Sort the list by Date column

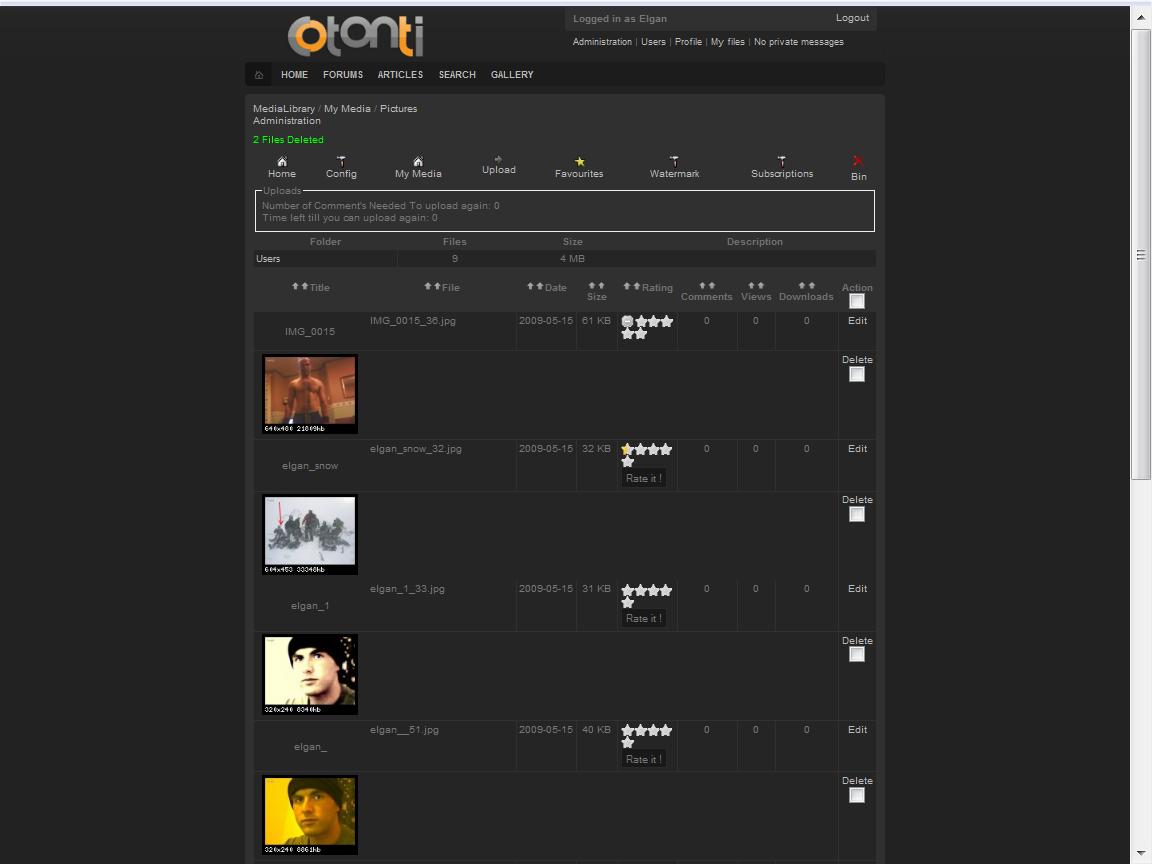[x=535, y=287]
